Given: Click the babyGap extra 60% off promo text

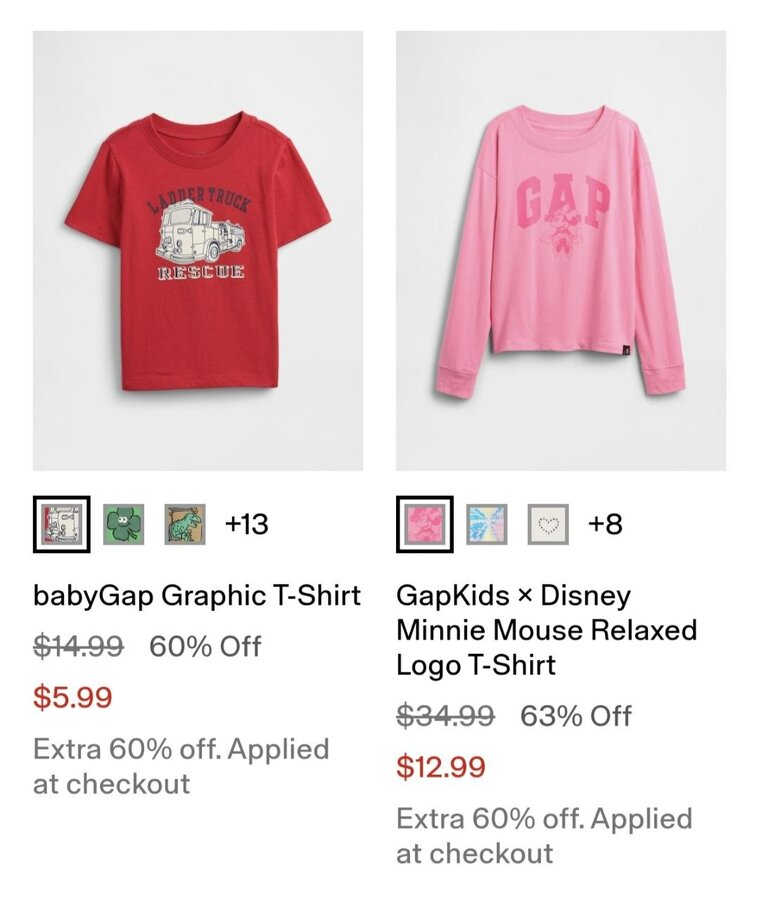Looking at the screenshot, I should coord(181,766).
